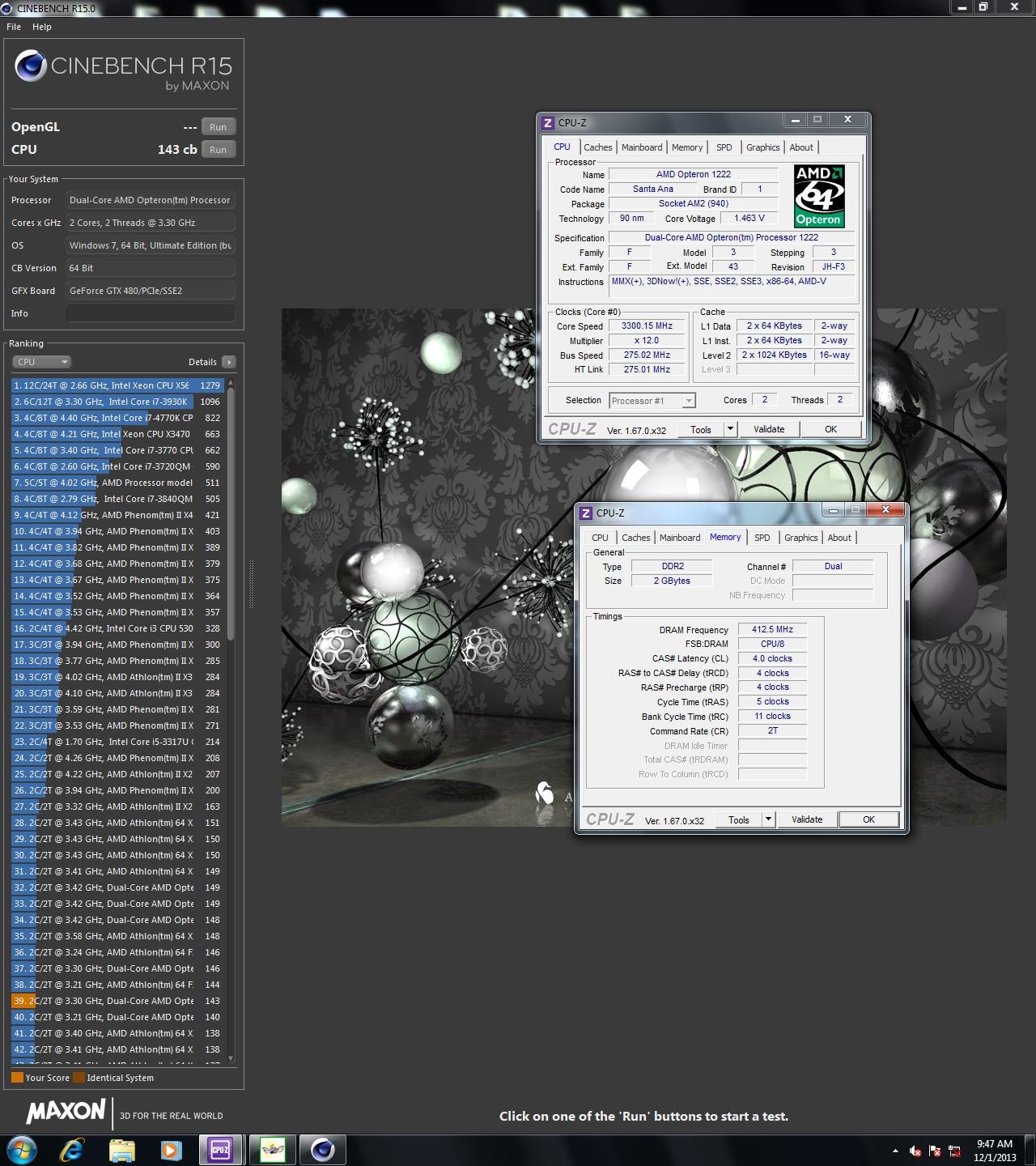The image size is (1036, 1166).
Task: Select ranking row 40 Dual-Core AMD Opteron 140
Action: [117, 1017]
